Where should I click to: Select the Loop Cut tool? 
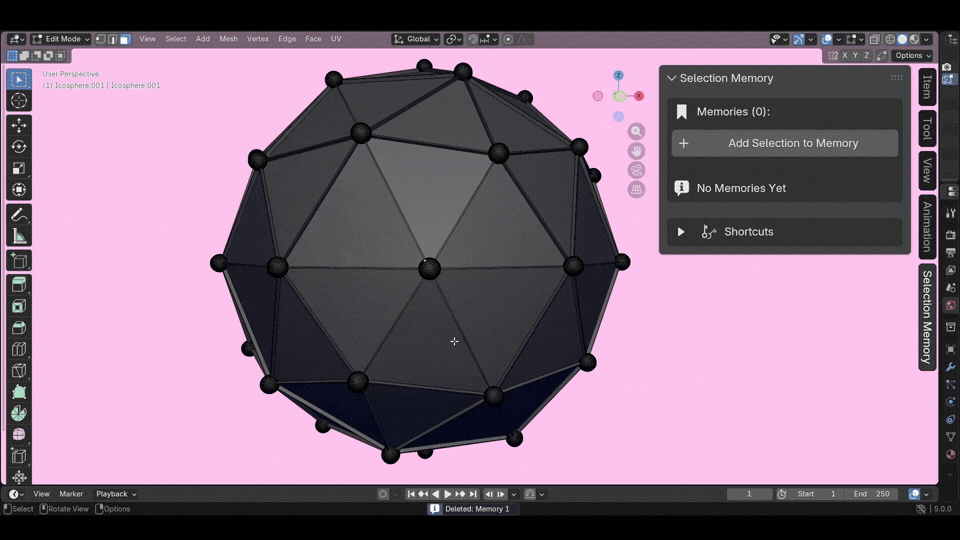pos(19,349)
